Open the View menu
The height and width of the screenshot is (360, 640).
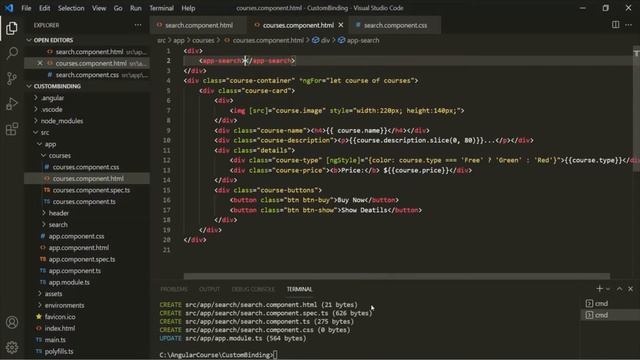coord(99,8)
